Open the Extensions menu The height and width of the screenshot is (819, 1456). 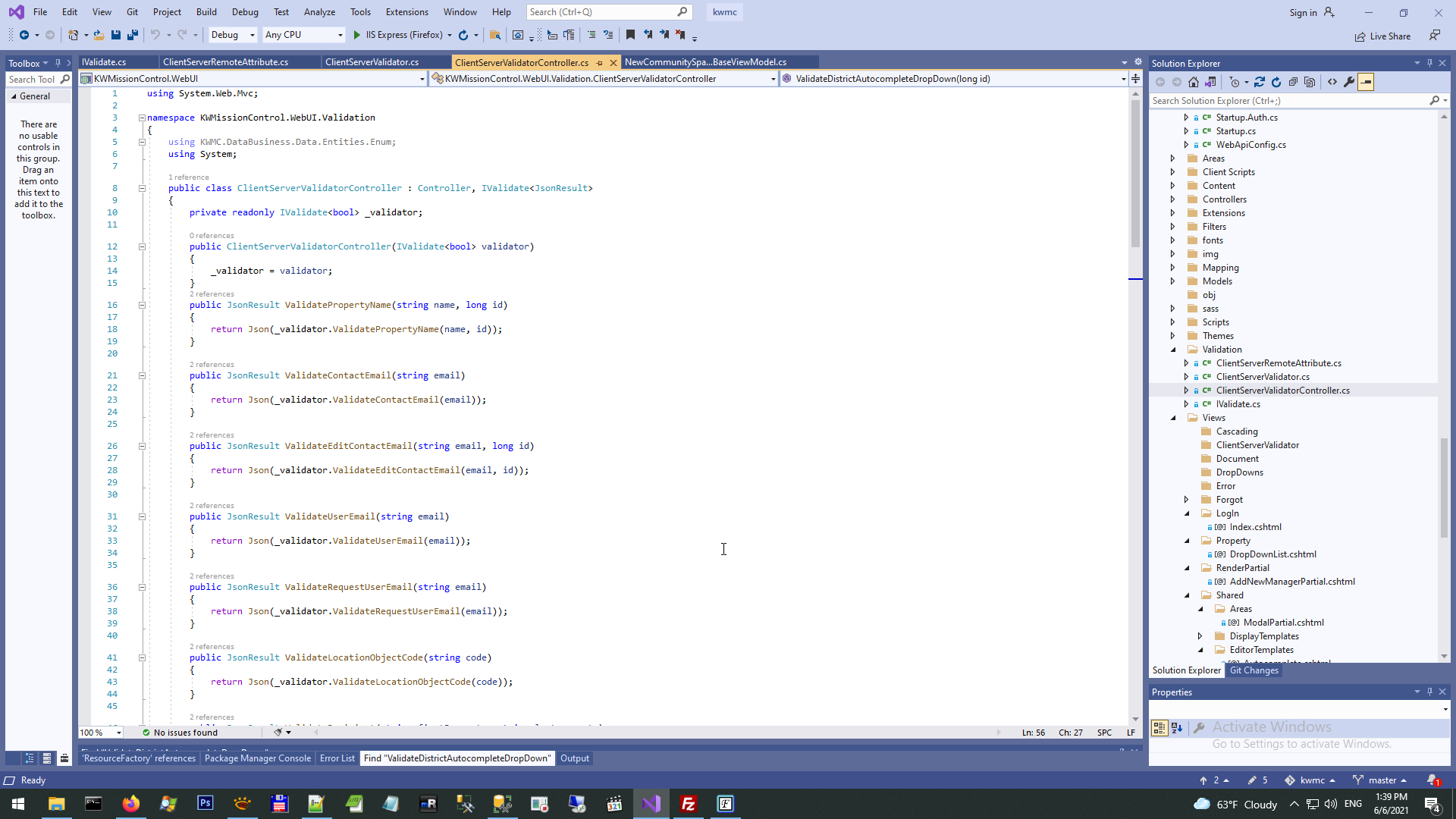[x=406, y=12]
